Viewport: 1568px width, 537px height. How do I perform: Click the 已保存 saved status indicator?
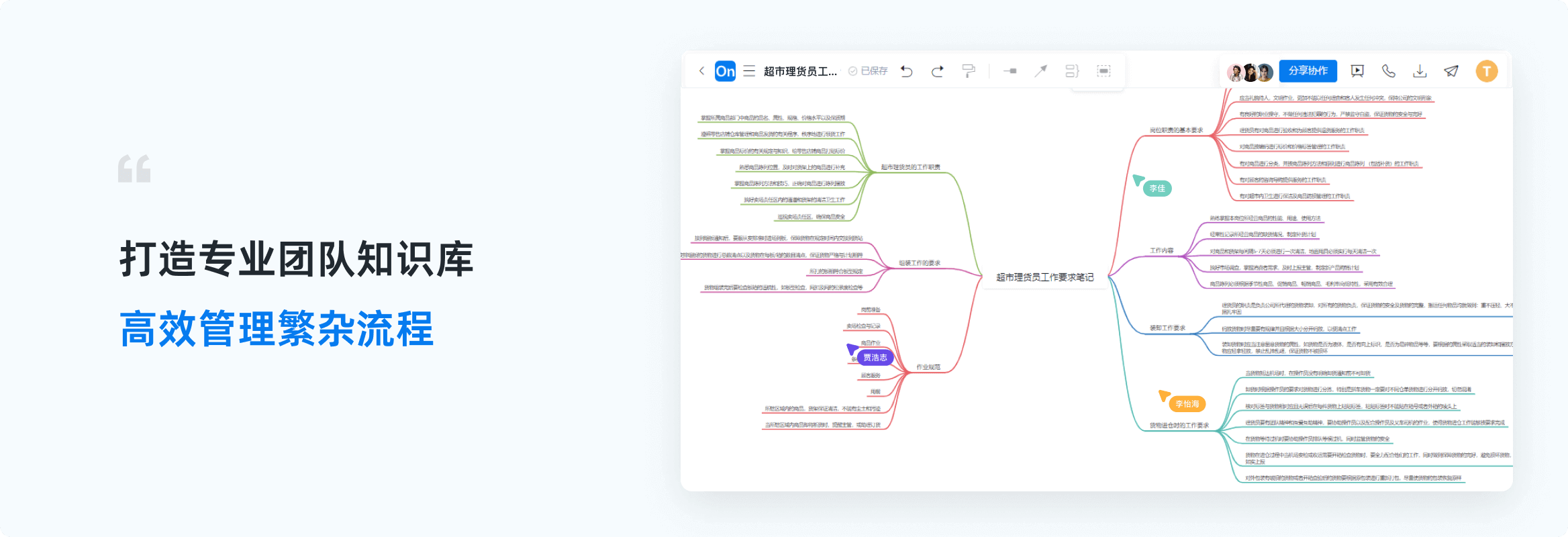[868, 71]
